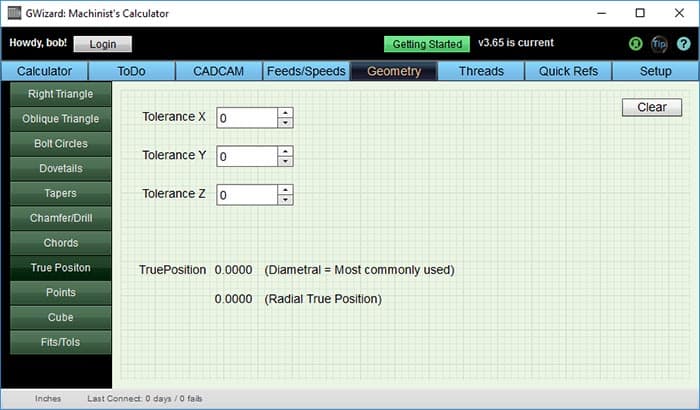Viewport: 700px width, 410px height.
Task: Open the Feeds/Speeds tab
Action: click(x=306, y=71)
